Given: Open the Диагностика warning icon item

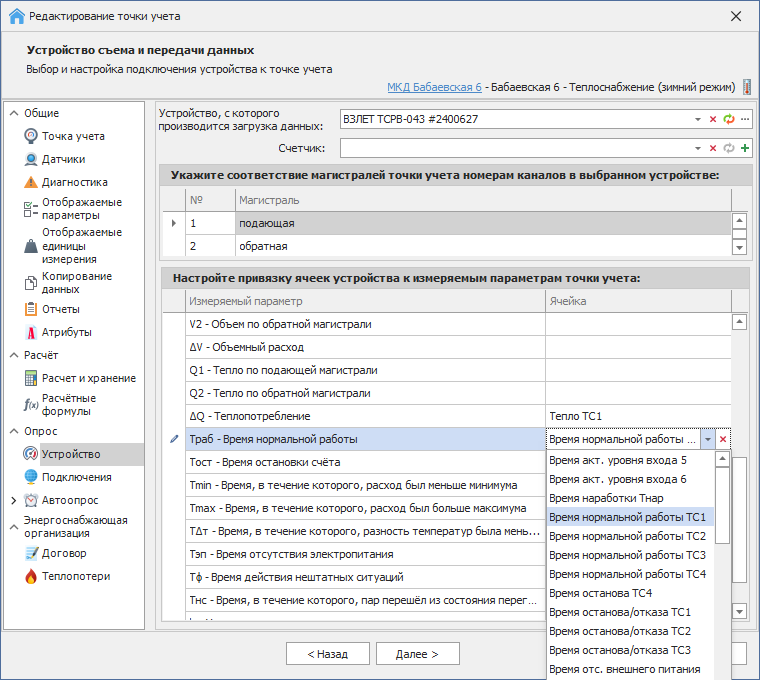Looking at the screenshot, I should (x=31, y=182).
